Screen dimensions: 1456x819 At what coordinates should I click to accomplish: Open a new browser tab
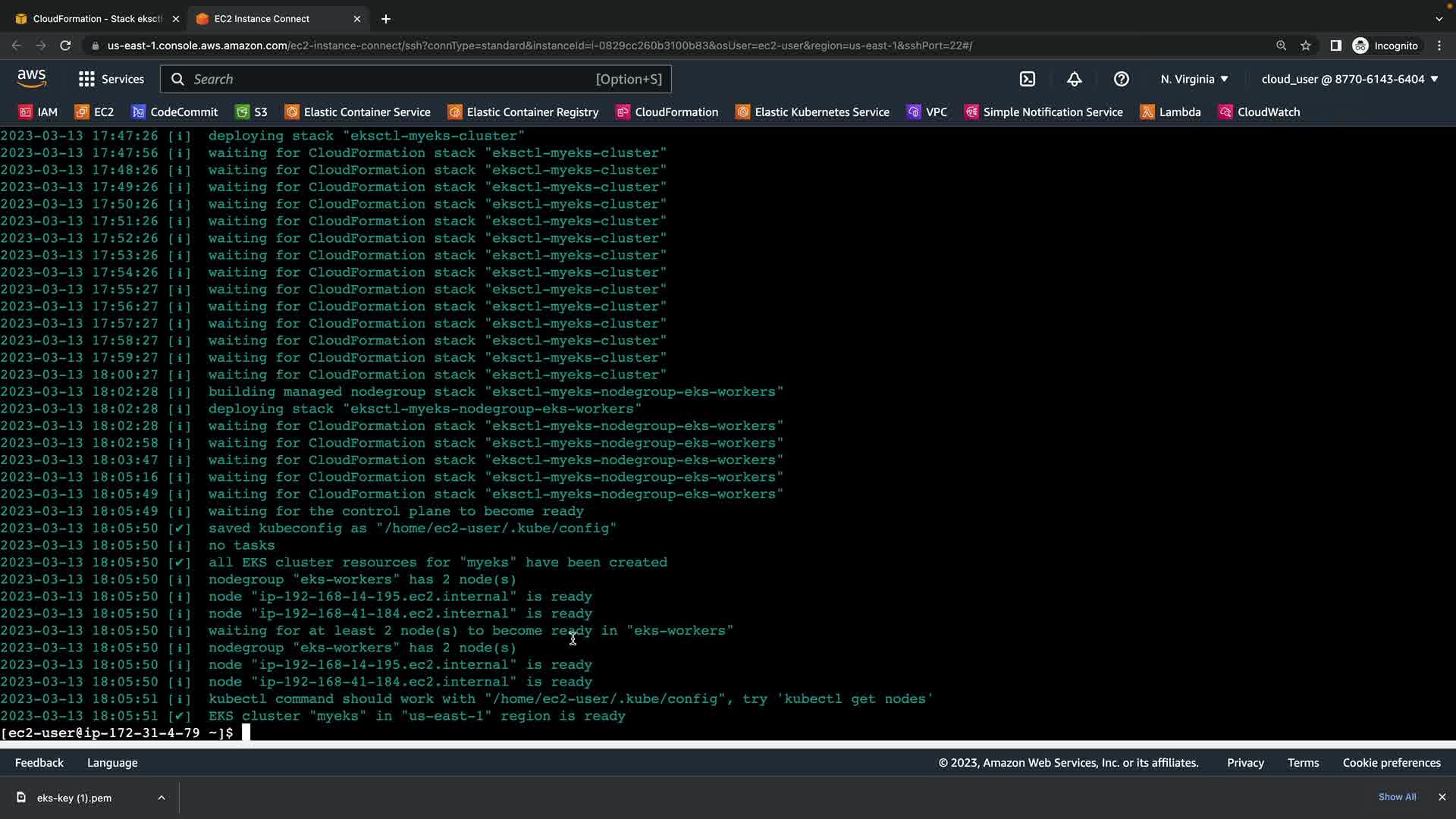pyautogui.click(x=386, y=19)
